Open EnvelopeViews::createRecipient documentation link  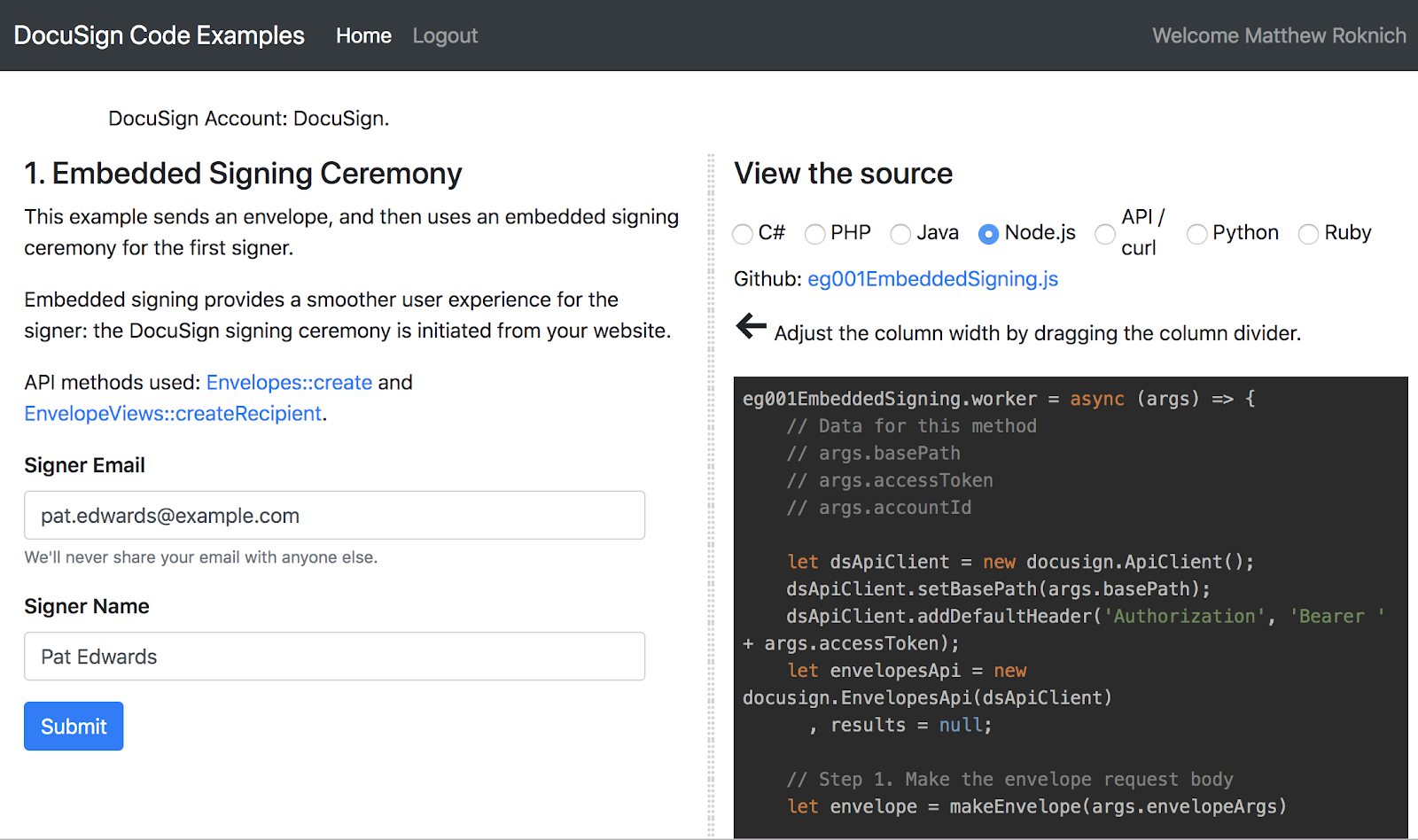coord(173,414)
